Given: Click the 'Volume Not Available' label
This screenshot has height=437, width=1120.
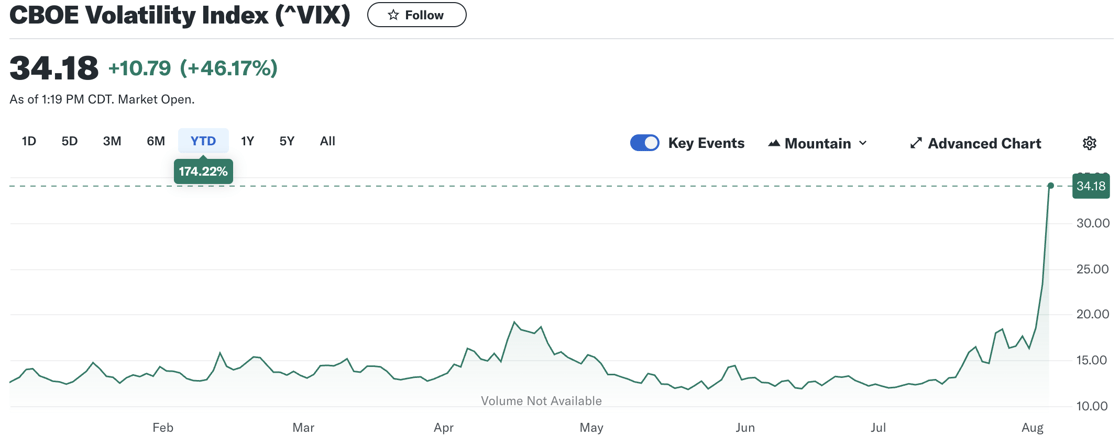Looking at the screenshot, I should (x=541, y=401).
